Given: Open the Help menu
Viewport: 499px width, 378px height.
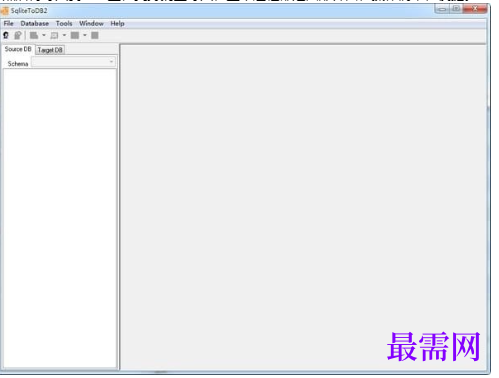Looking at the screenshot, I should pos(117,23).
